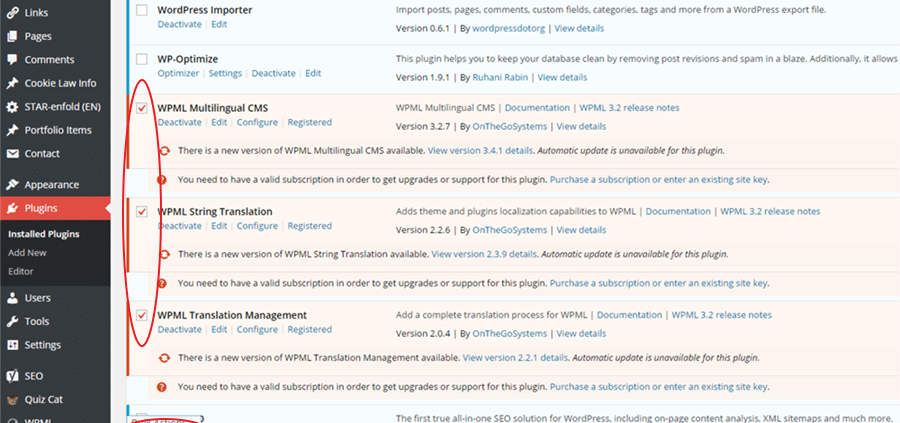Image resolution: width=900 pixels, height=423 pixels.
Task: Click Edit under WPML Translation Management
Action: pos(219,329)
